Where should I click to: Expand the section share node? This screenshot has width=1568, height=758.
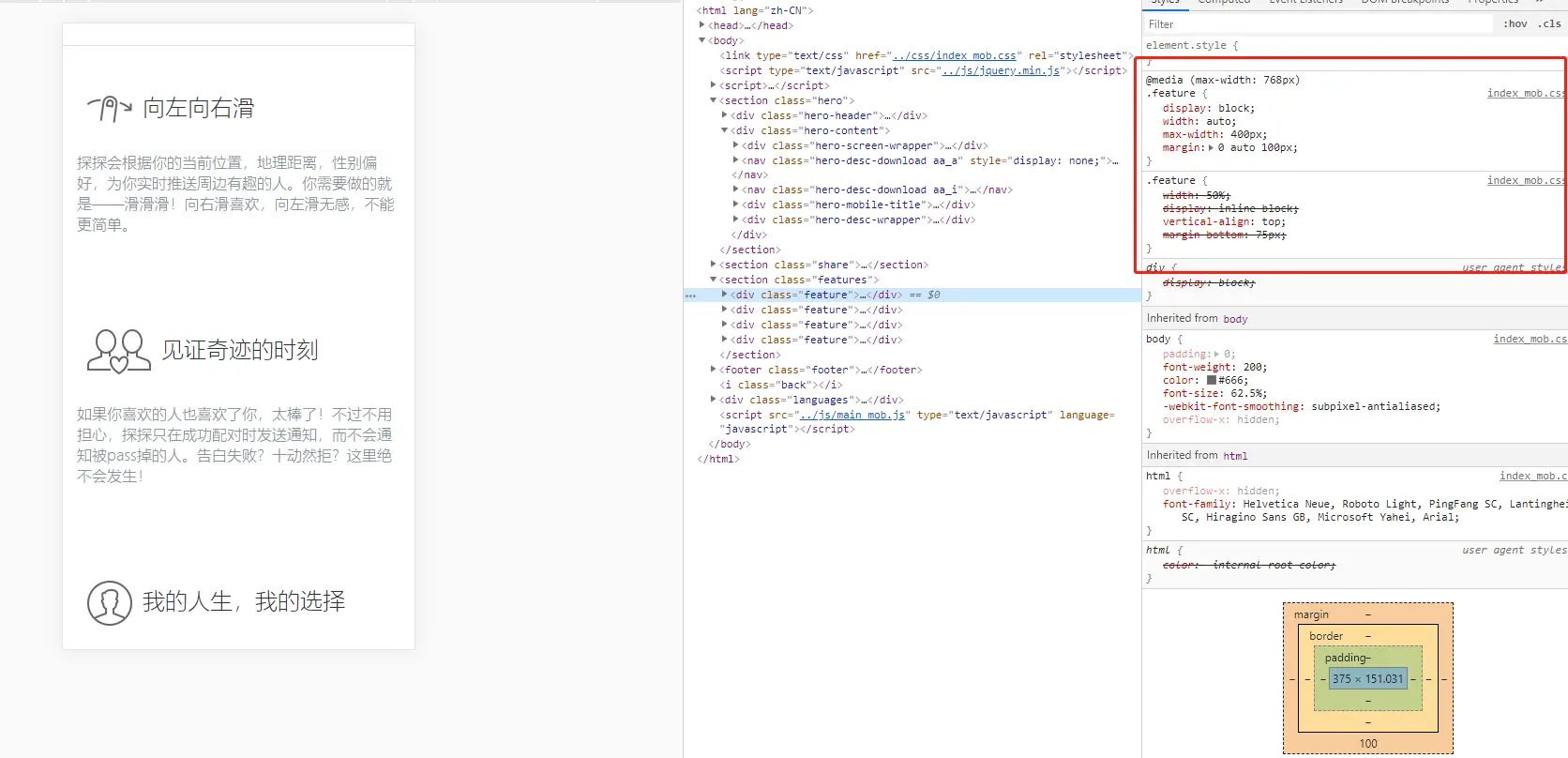[x=713, y=265]
